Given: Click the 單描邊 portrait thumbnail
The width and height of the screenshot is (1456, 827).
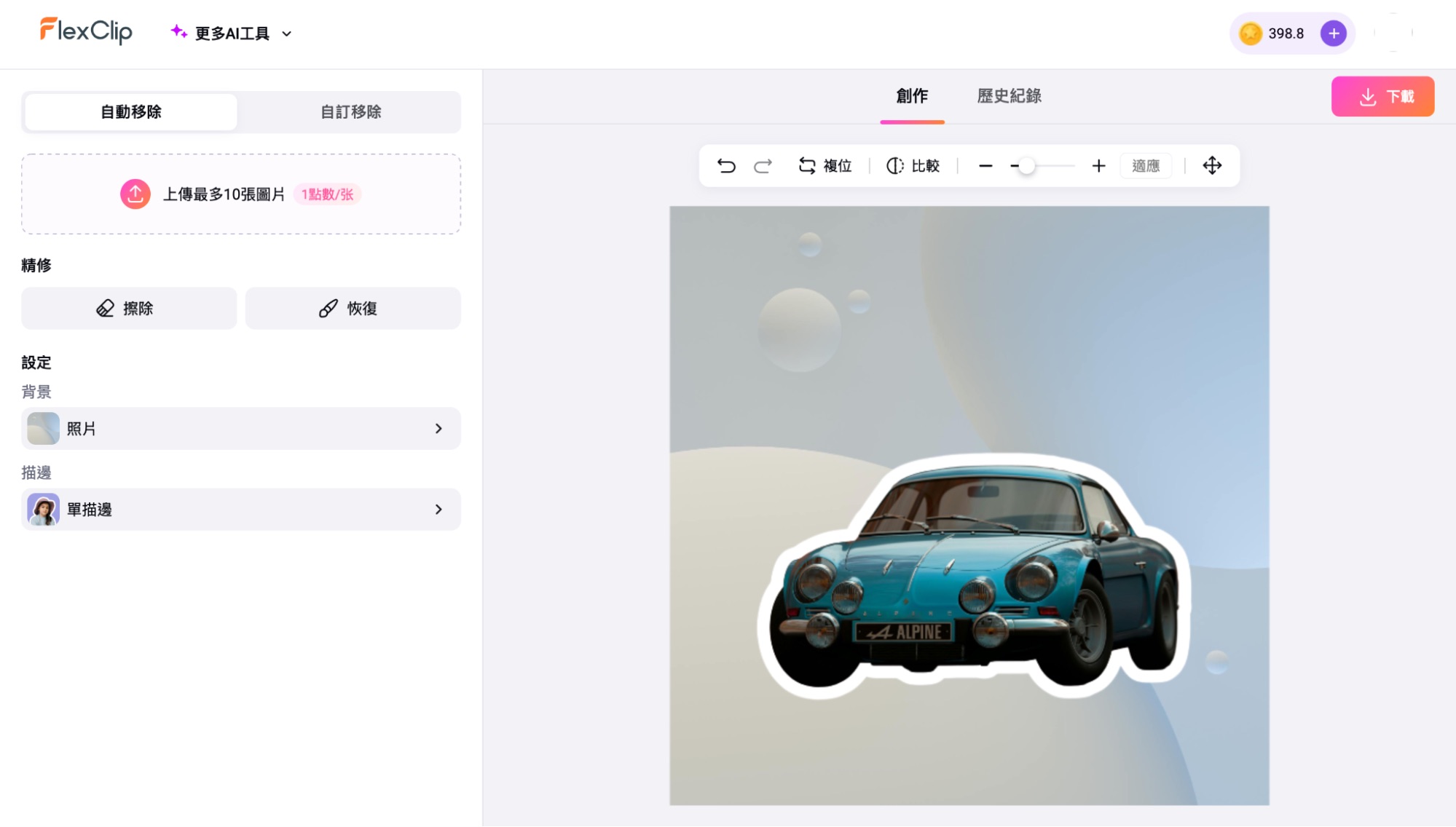Looking at the screenshot, I should 43,510.
